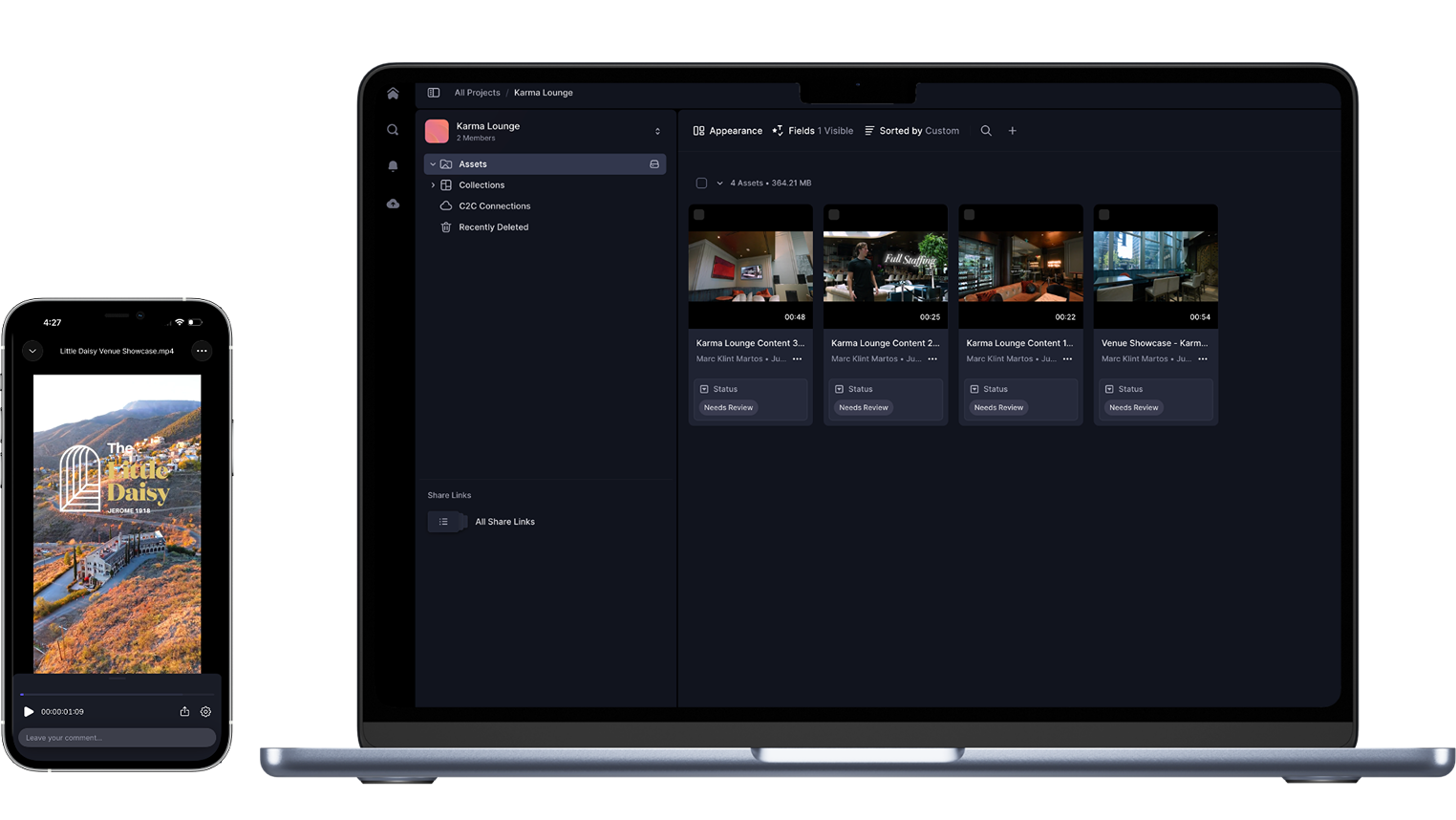Go to All Projects breadcrumb

click(477, 93)
